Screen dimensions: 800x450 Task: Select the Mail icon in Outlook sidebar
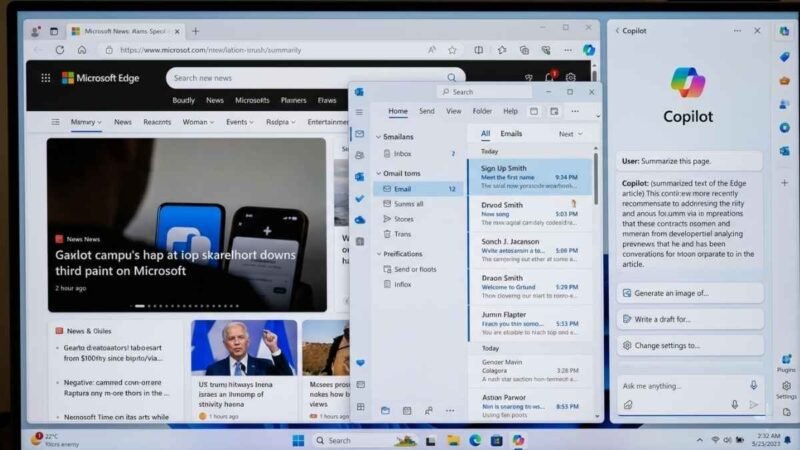click(x=360, y=134)
